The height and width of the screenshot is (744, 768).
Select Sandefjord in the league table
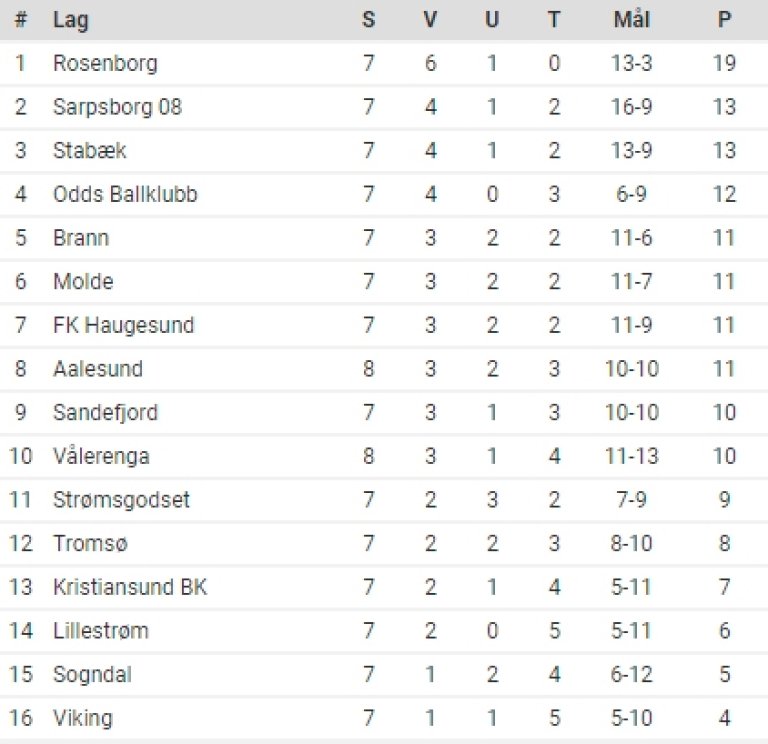point(105,412)
